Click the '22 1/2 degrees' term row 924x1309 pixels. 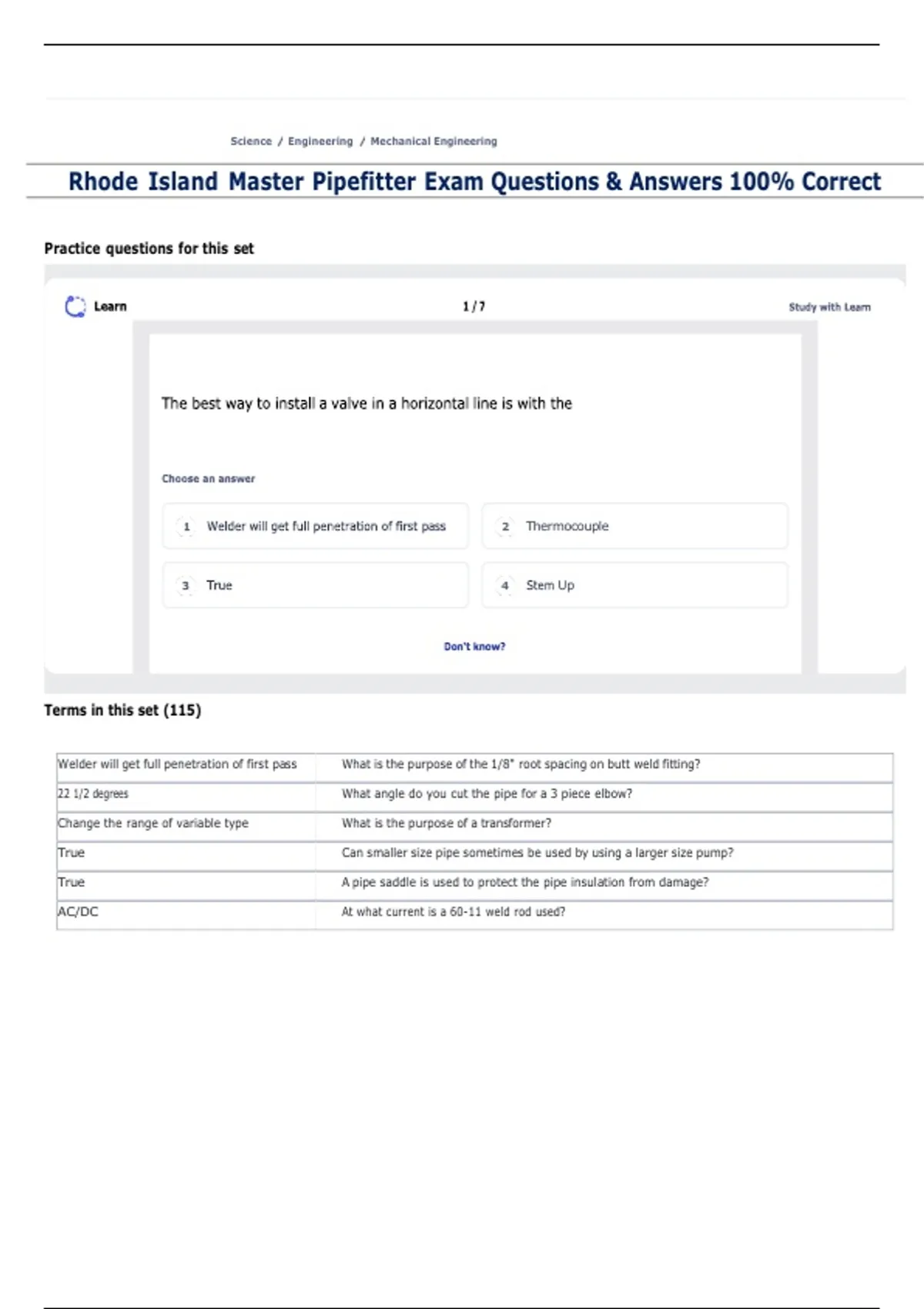(x=93, y=794)
